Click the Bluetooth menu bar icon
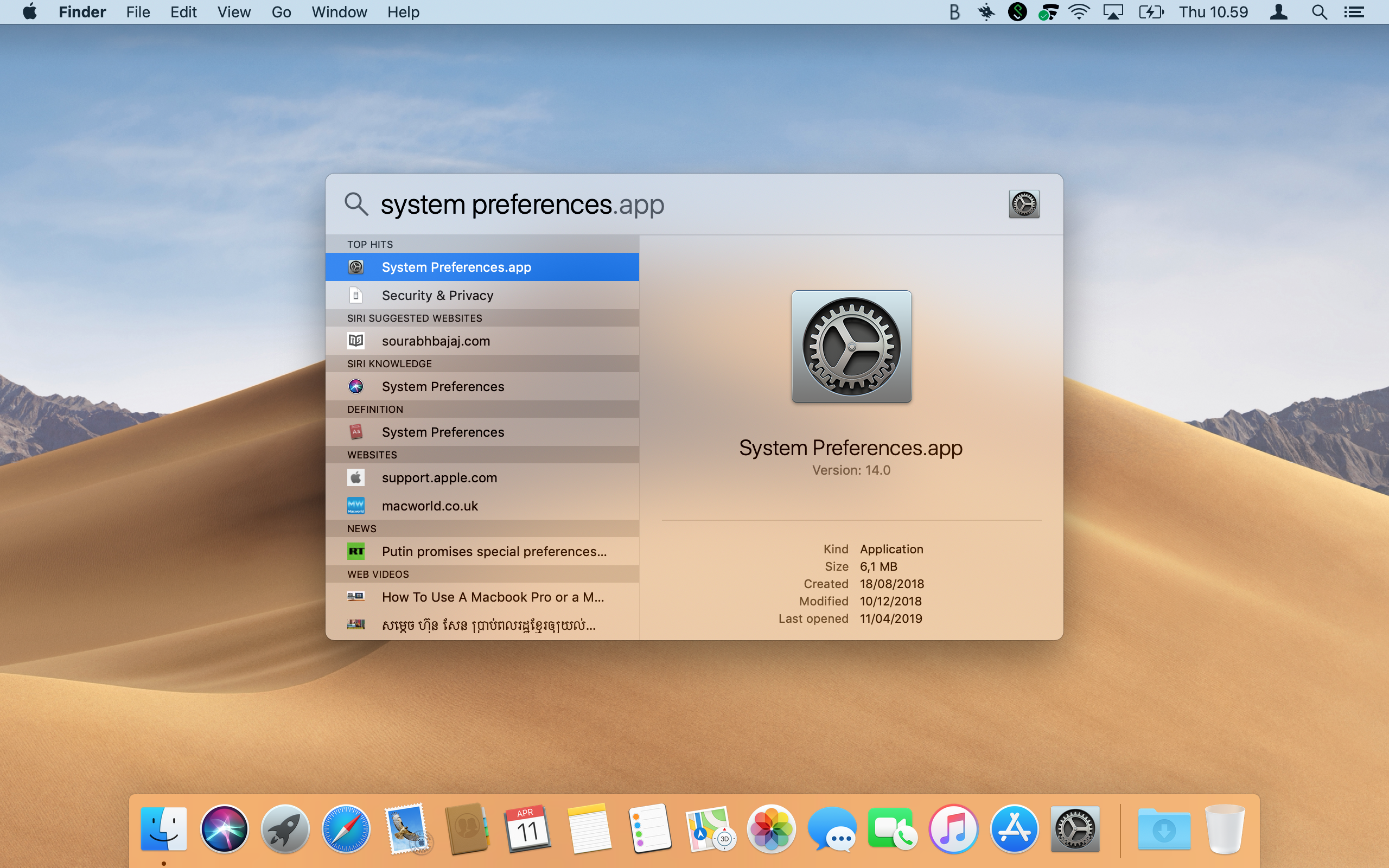The height and width of the screenshot is (868, 1389). click(x=954, y=12)
